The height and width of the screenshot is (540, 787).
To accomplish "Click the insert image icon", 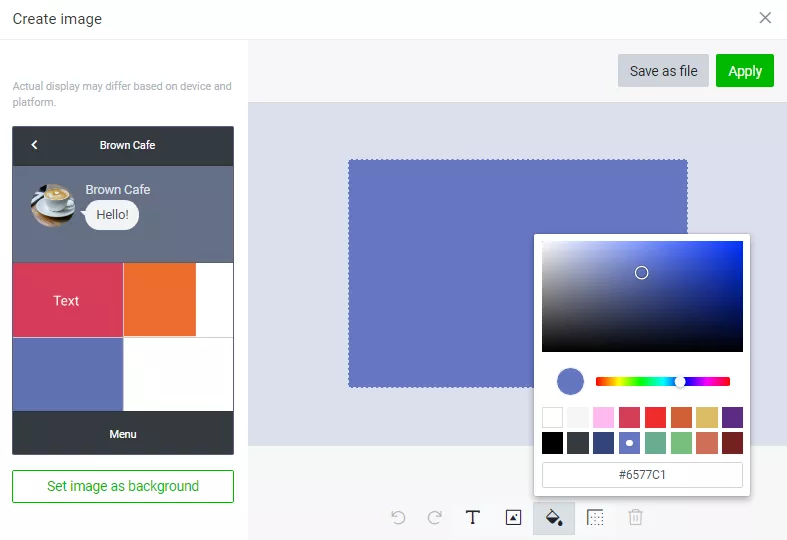I will [513, 517].
